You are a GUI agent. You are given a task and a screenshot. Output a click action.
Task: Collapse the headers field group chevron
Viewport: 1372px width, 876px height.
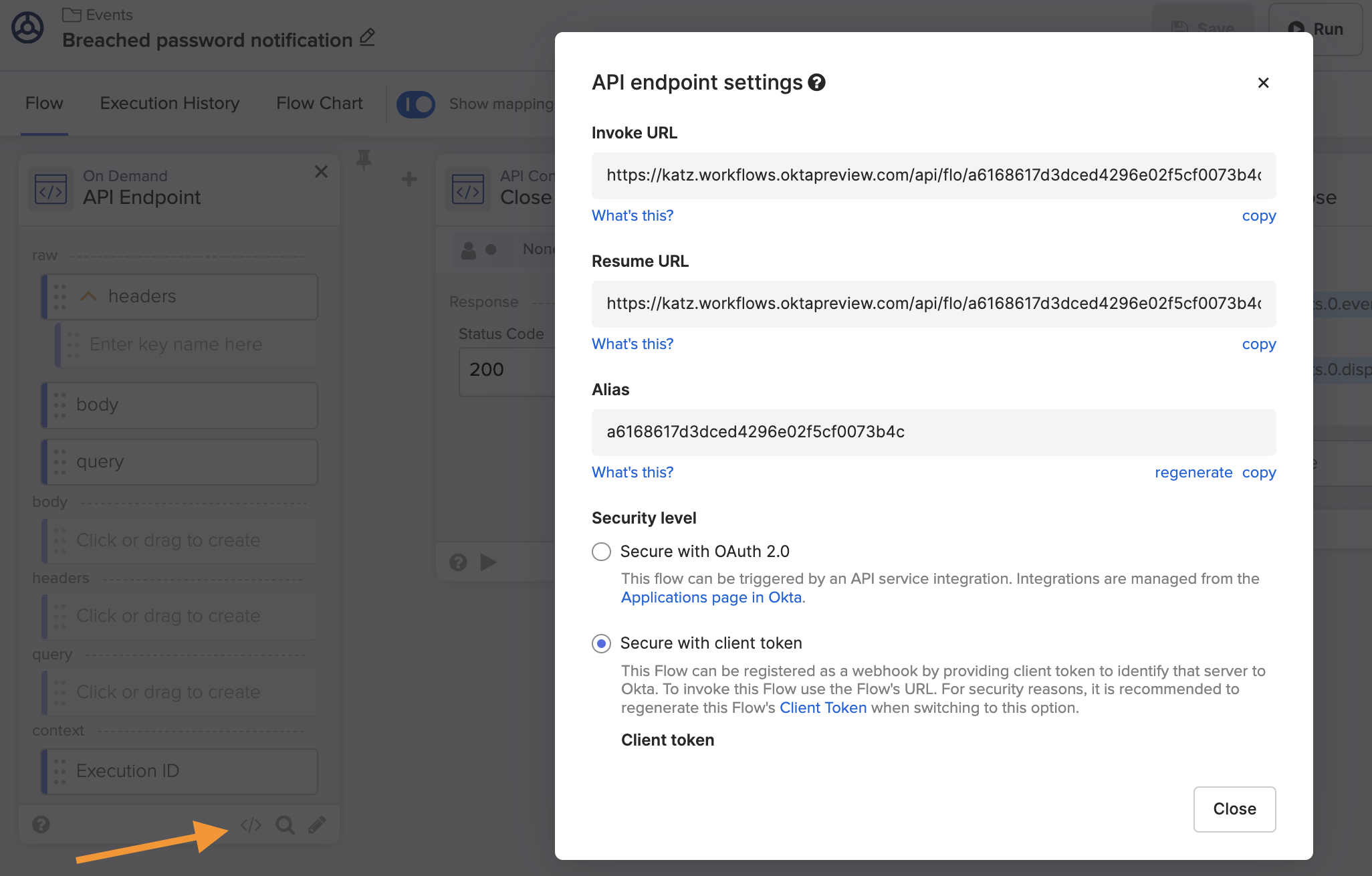[88, 296]
